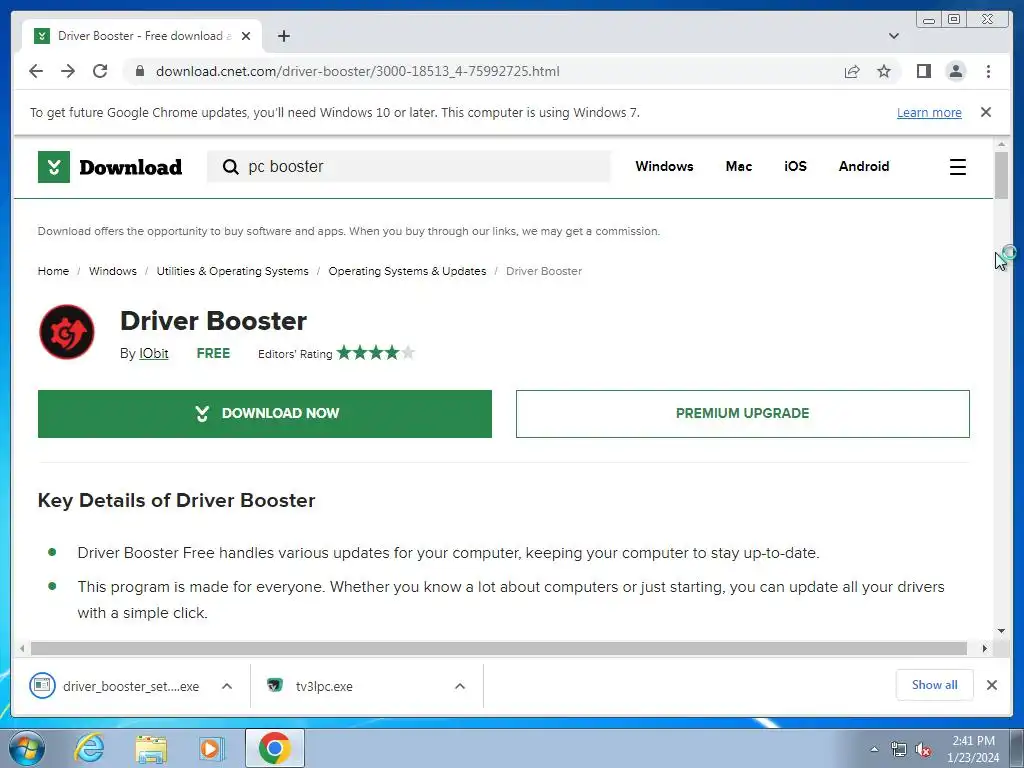Click the Chrome taskbar icon
Viewport: 1024px width, 768px height.
(274, 748)
